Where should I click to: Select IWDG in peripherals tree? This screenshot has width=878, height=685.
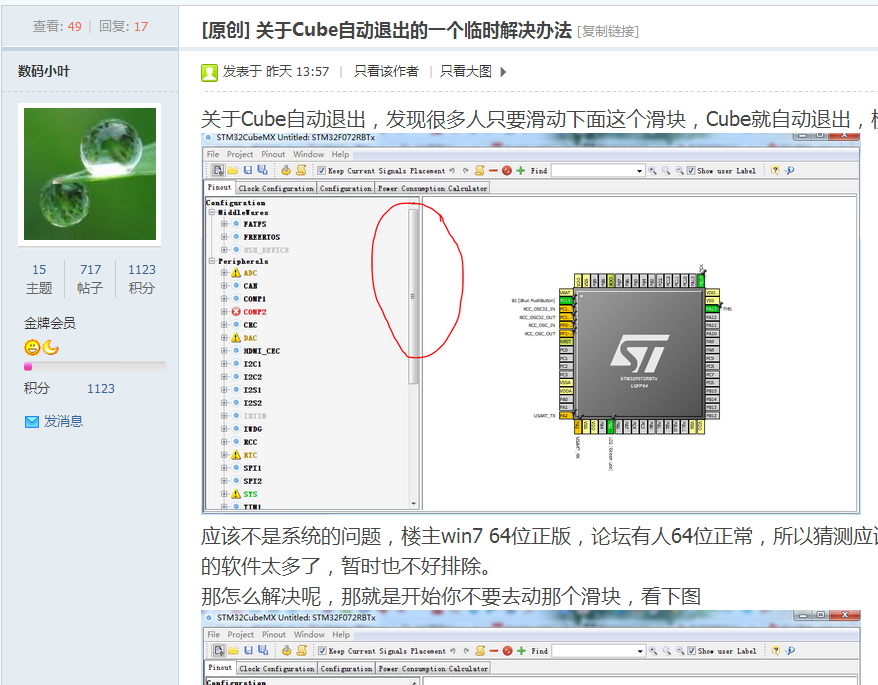click(253, 429)
